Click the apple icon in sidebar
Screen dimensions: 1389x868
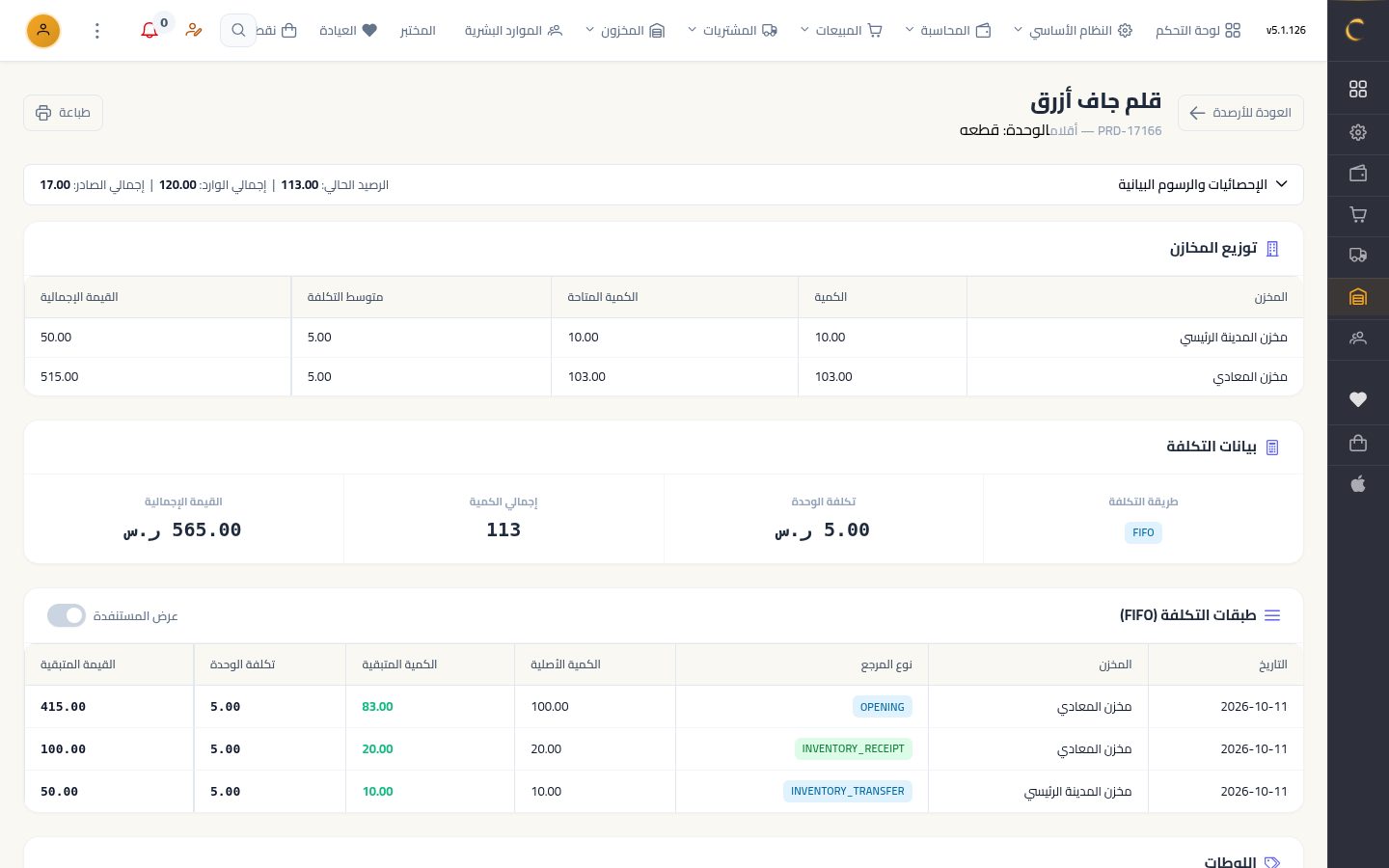(1358, 484)
